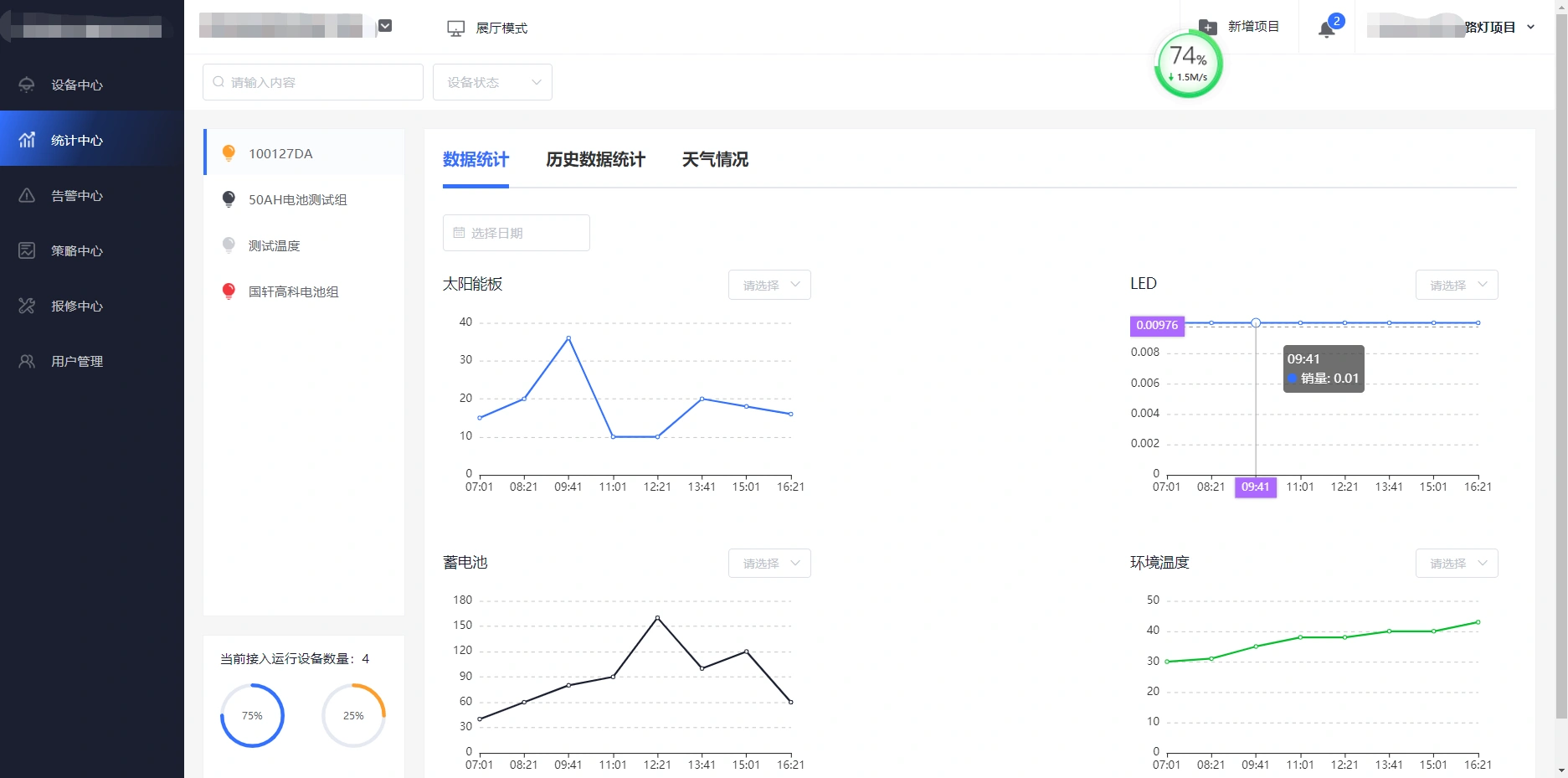Screen dimensions: 1568x778
Task: Click the dark bulb icon of 50AH电池测试组
Action: coord(229,199)
